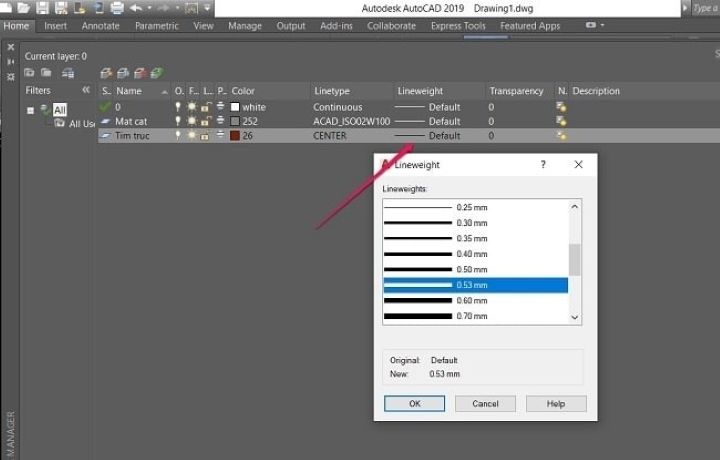Click the Set Current layer icon
720x460 pixels.
click(x=157, y=73)
